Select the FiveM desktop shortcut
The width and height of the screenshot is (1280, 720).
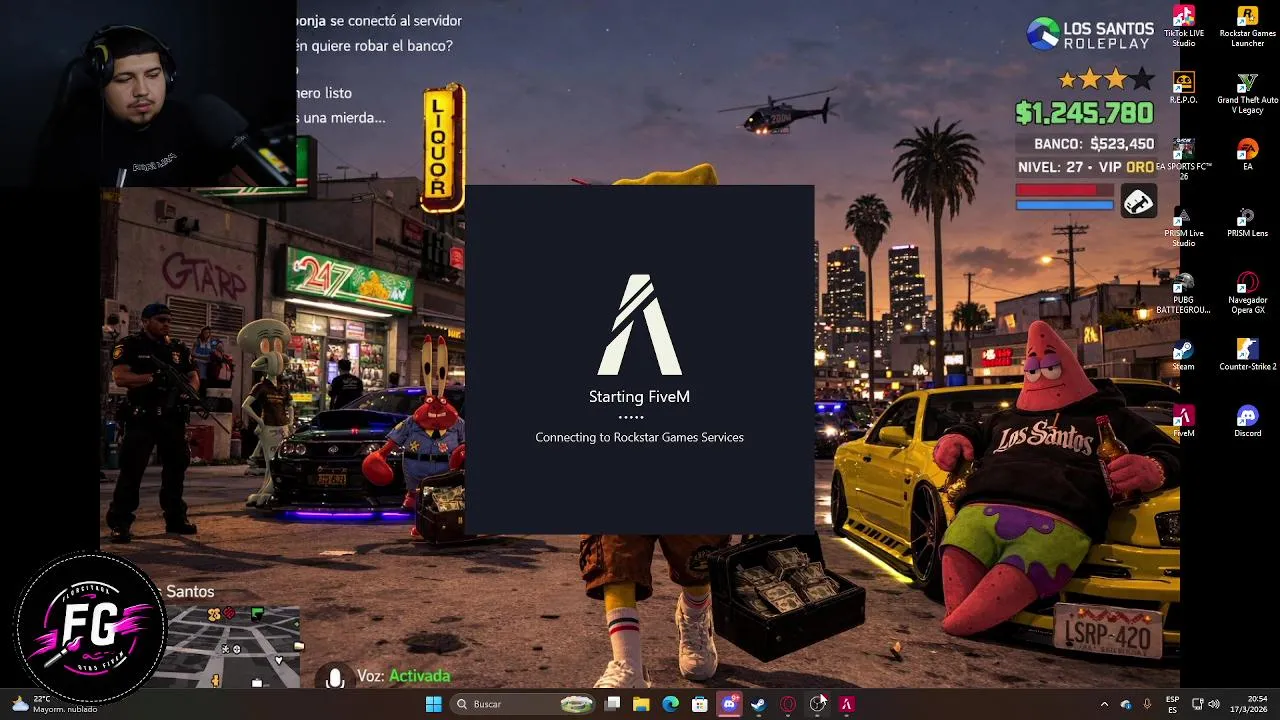[1183, 421]
